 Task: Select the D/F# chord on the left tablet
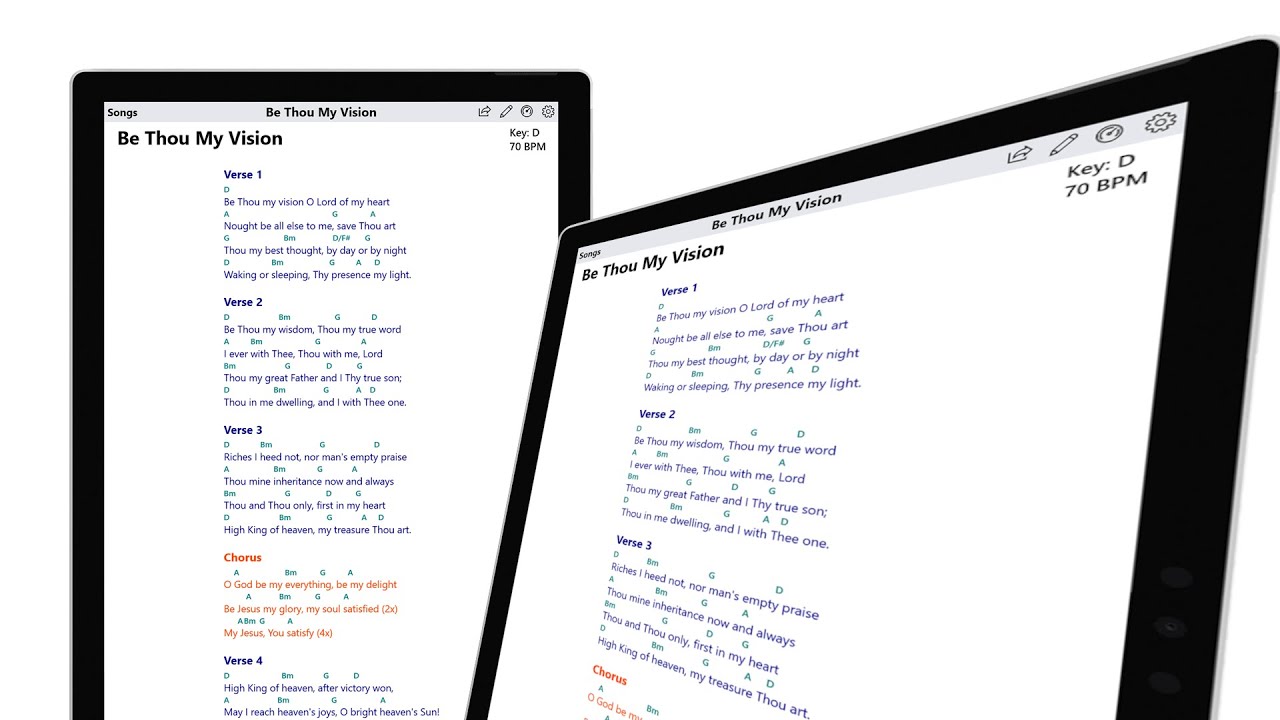click(342, 238)
